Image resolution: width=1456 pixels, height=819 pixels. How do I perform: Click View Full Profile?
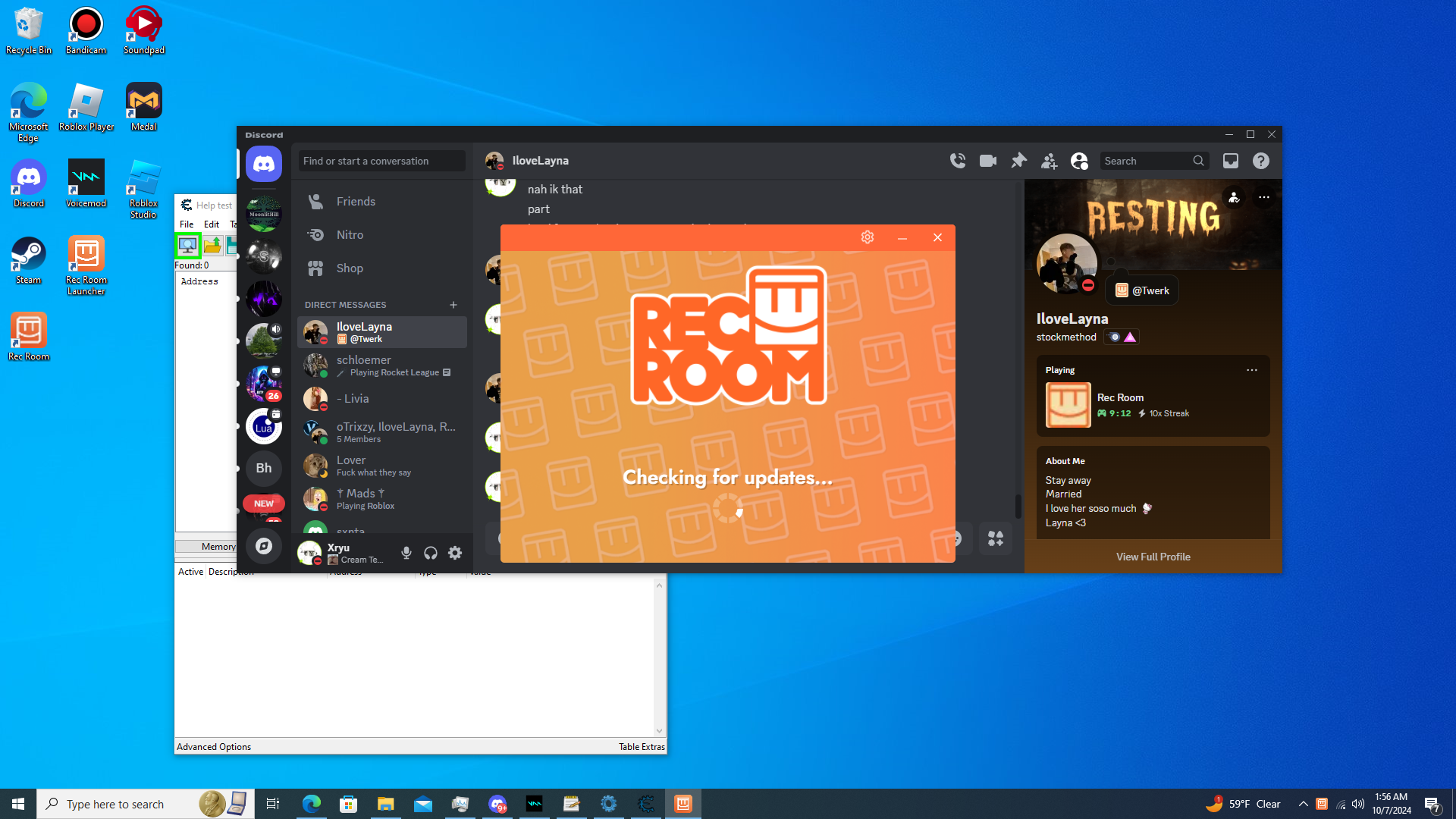1153,557
